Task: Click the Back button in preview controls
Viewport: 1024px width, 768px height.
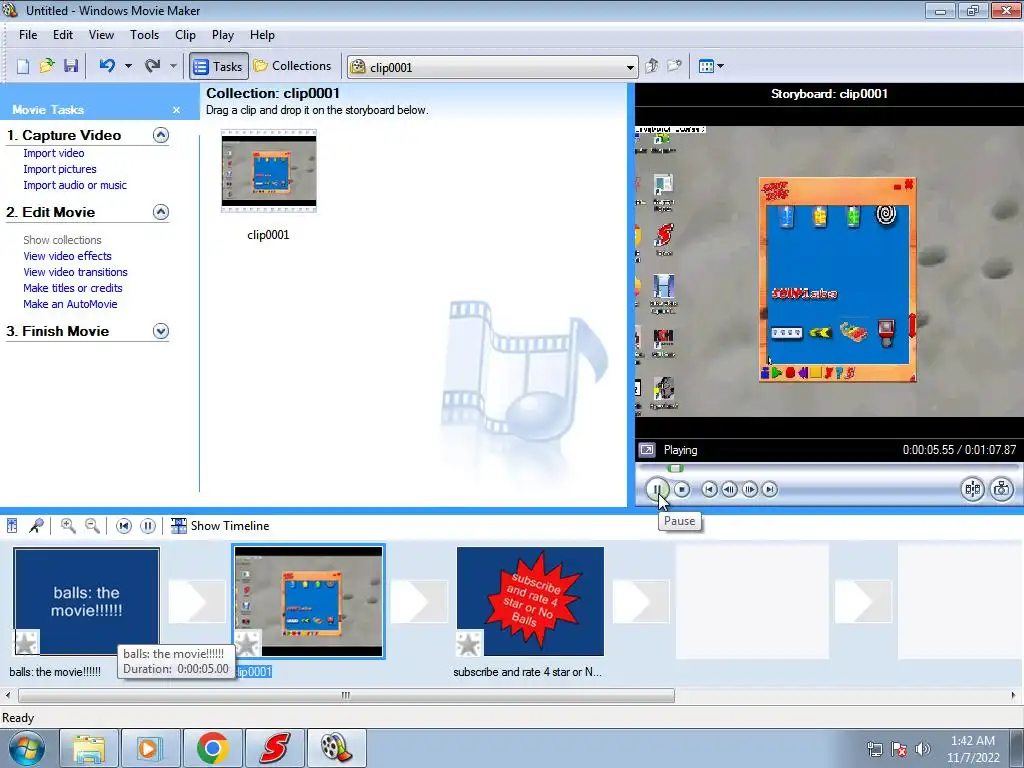Action: pyautogui.click(x=709, y=489)
